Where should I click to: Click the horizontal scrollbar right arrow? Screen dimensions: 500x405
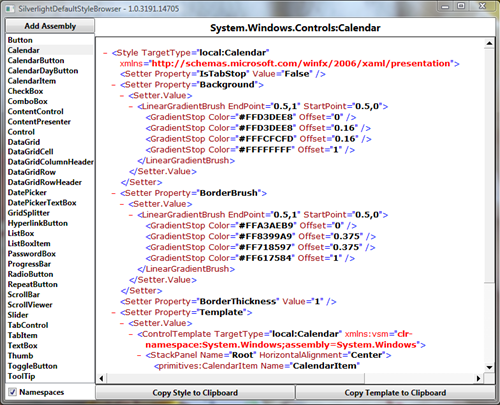pyautogui.click(x=479, y=378)
